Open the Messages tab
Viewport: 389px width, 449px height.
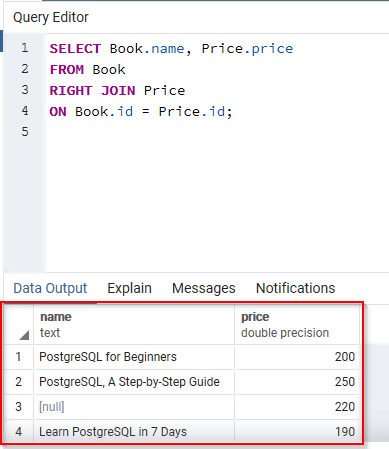[204, 288]
